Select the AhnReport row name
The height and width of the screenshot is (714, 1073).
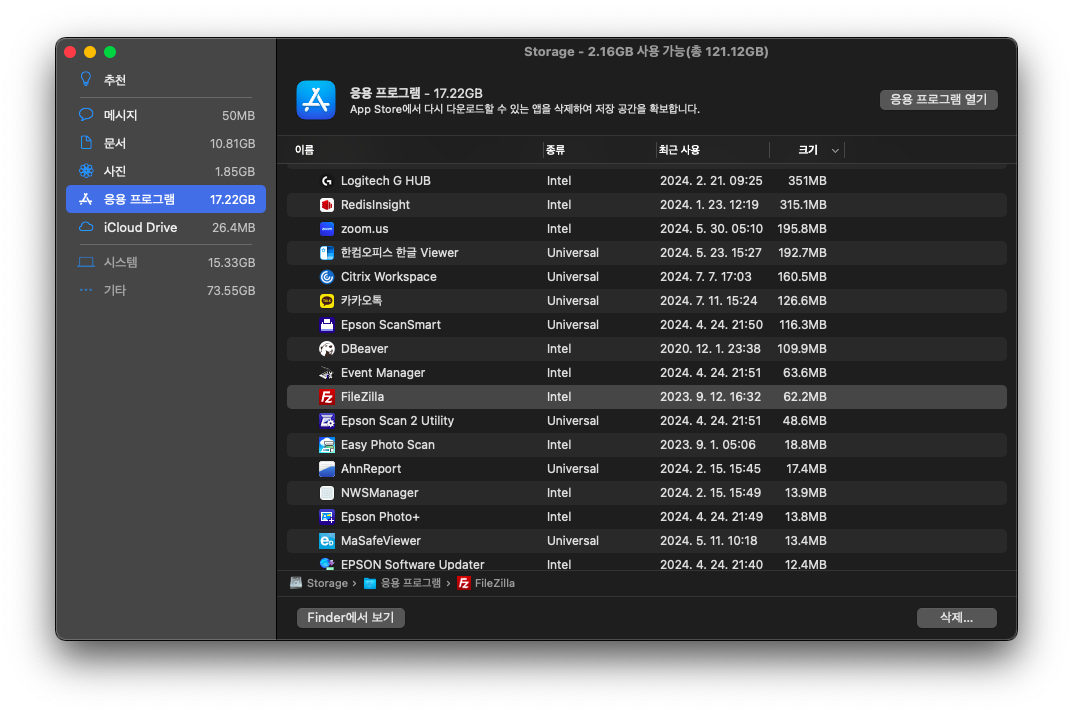click(x=371, y=468)
